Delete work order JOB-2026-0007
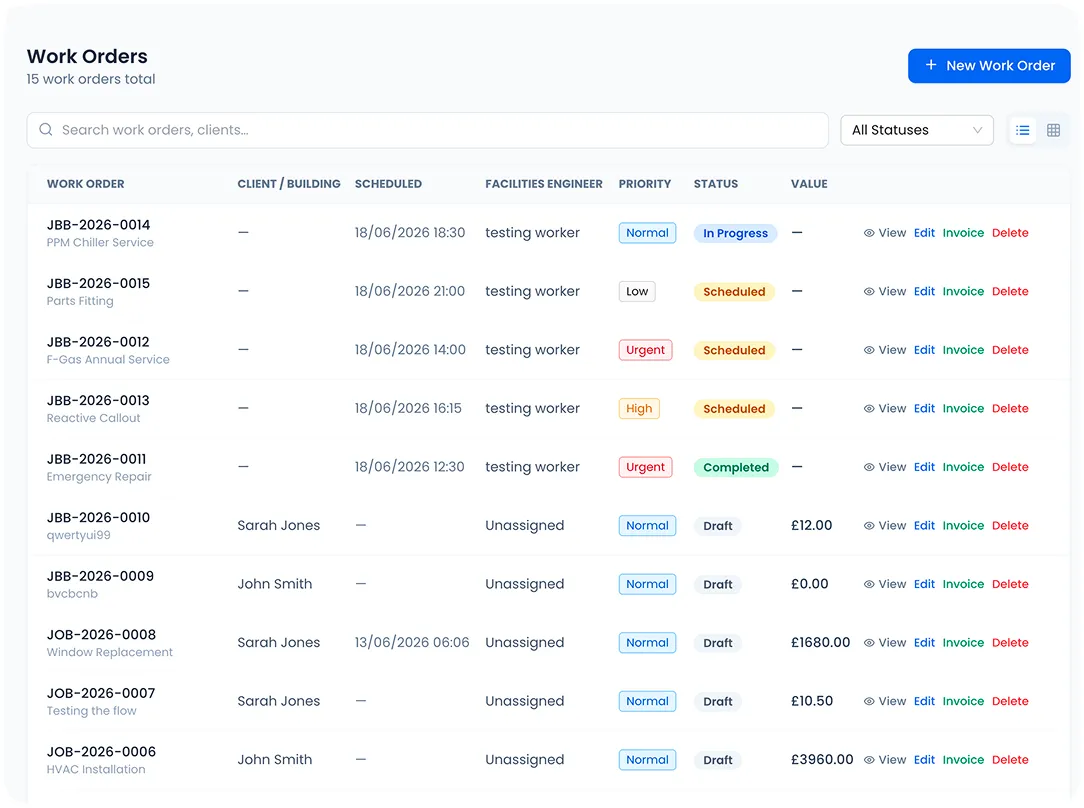 click(1010, 701)
